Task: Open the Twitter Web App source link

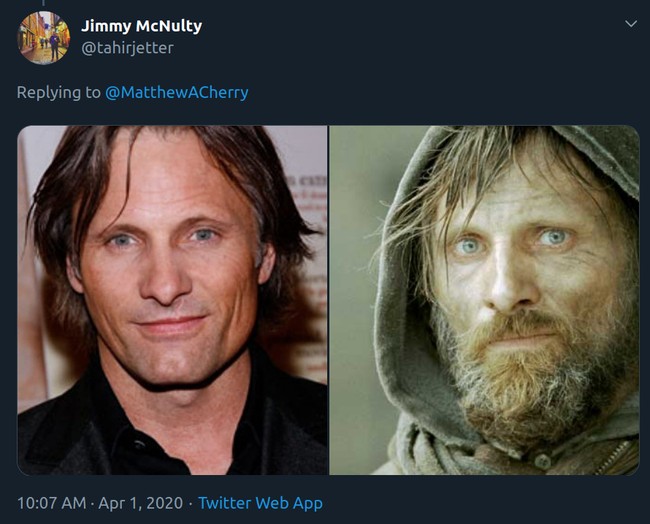Action: tap(260, 503)
